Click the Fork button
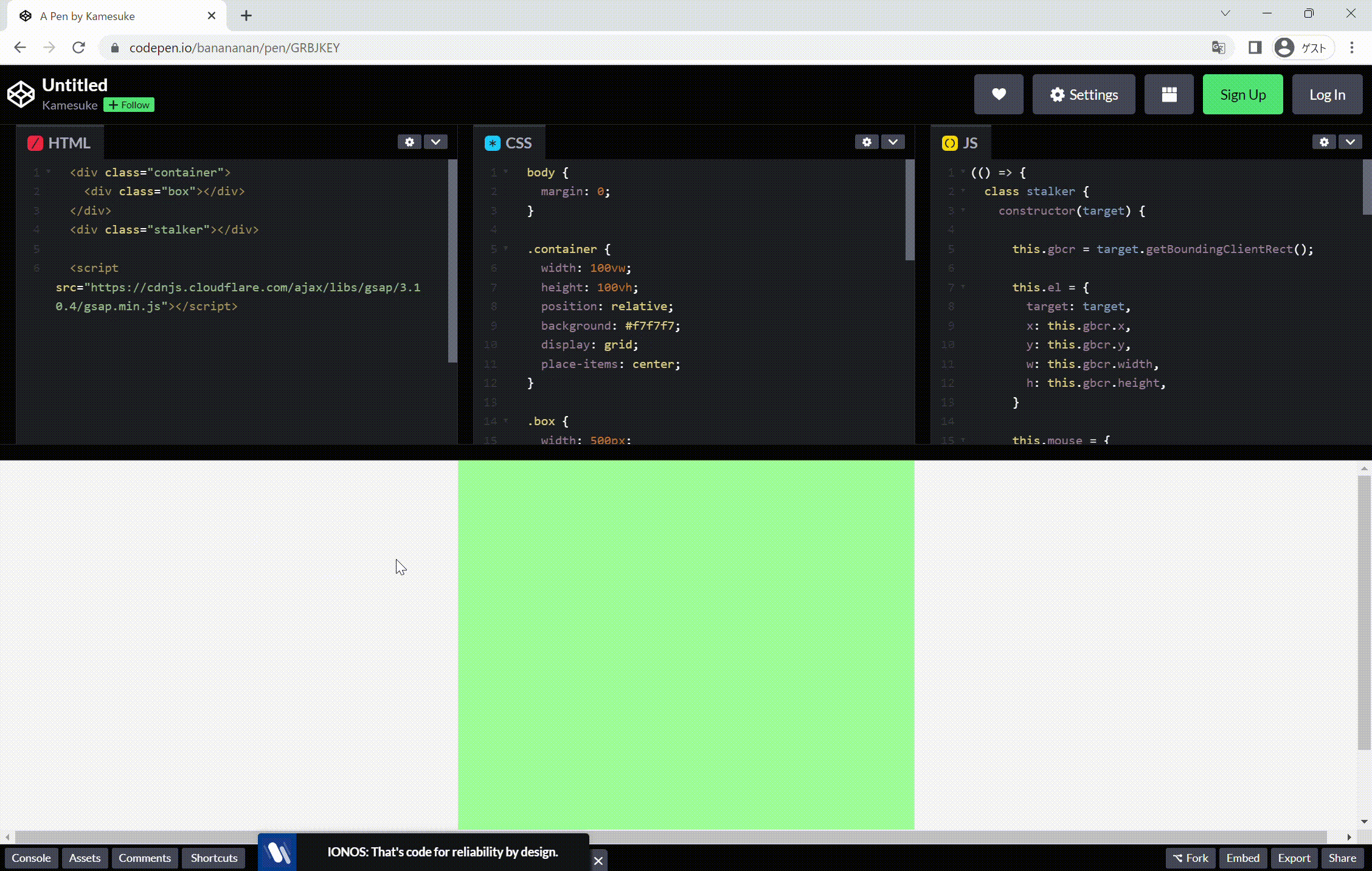 point(1190,858)
